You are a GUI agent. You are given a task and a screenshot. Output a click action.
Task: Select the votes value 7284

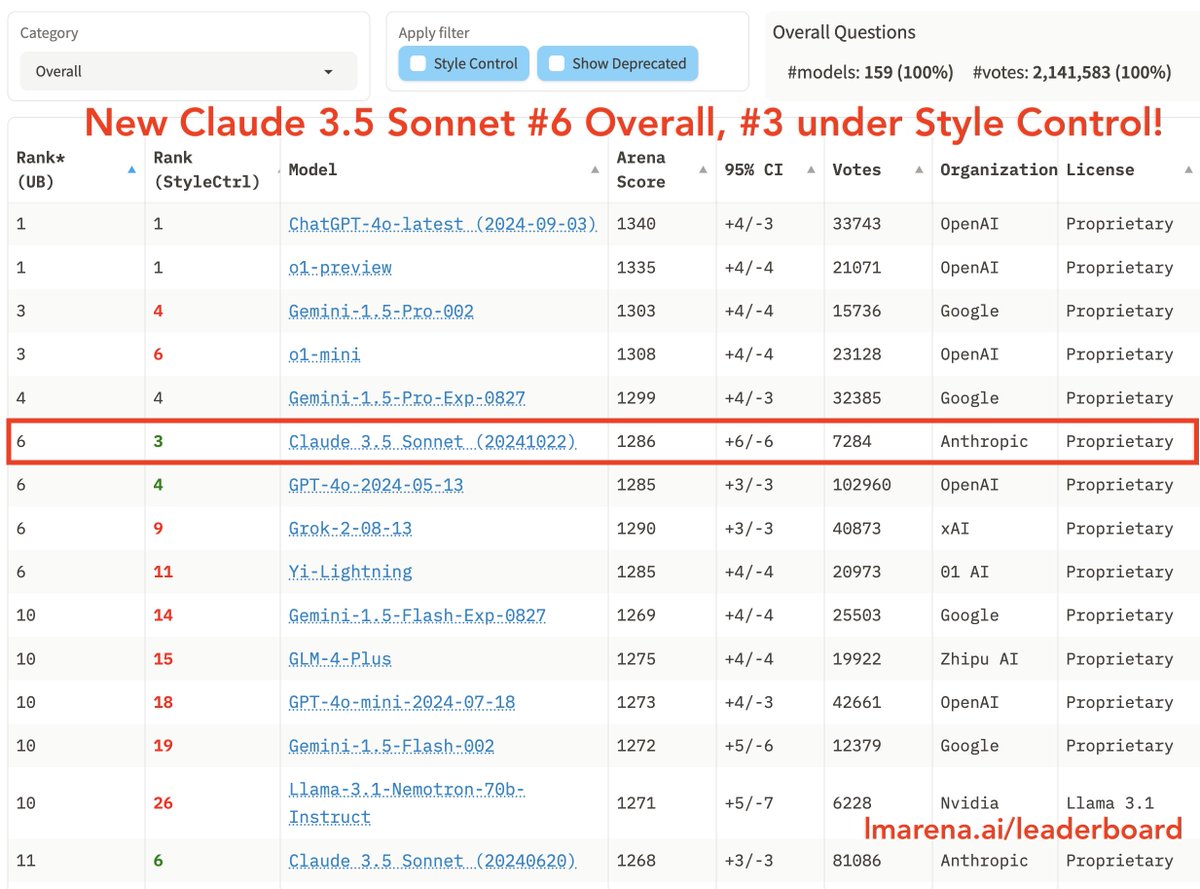[853, 442]
